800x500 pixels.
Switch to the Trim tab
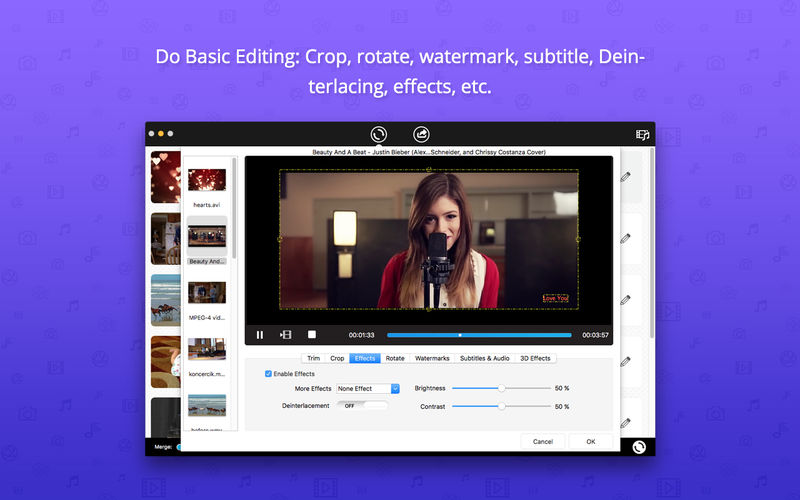[313, 358]
